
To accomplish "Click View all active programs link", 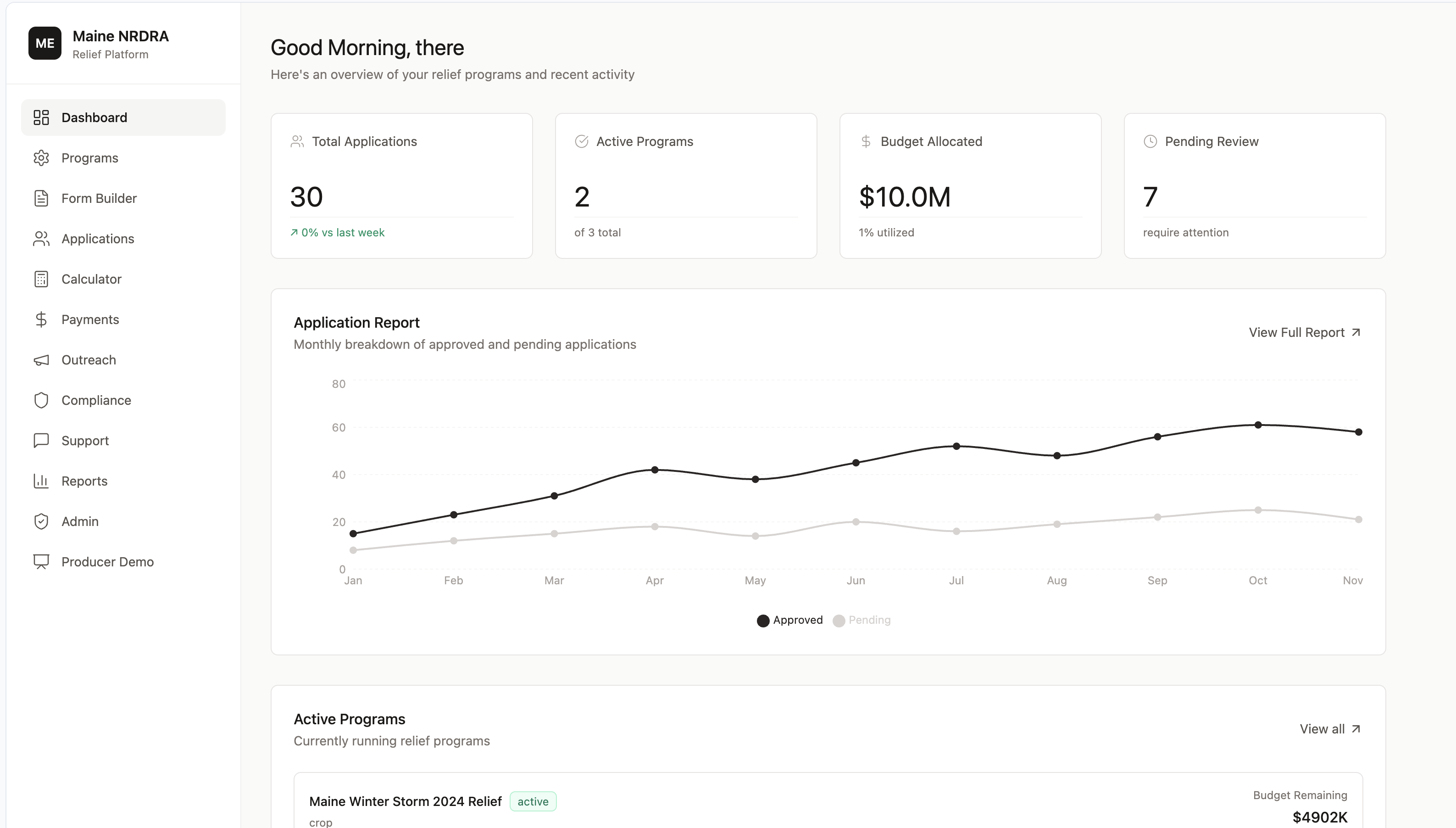I will pos(1329,729).
